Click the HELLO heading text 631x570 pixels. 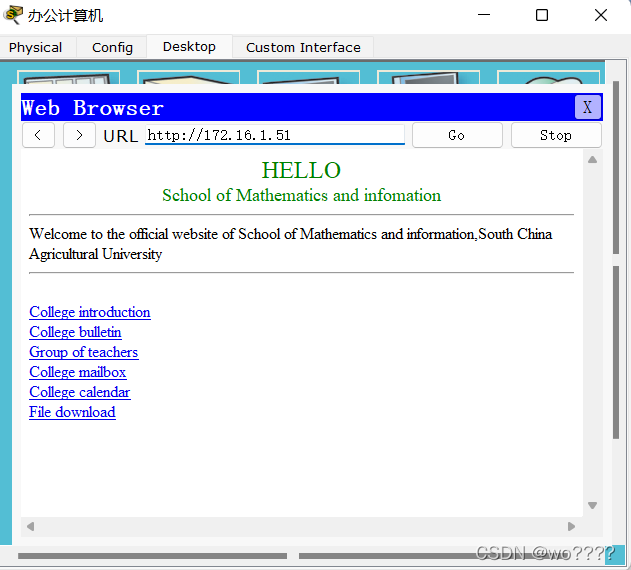point(301,170)
